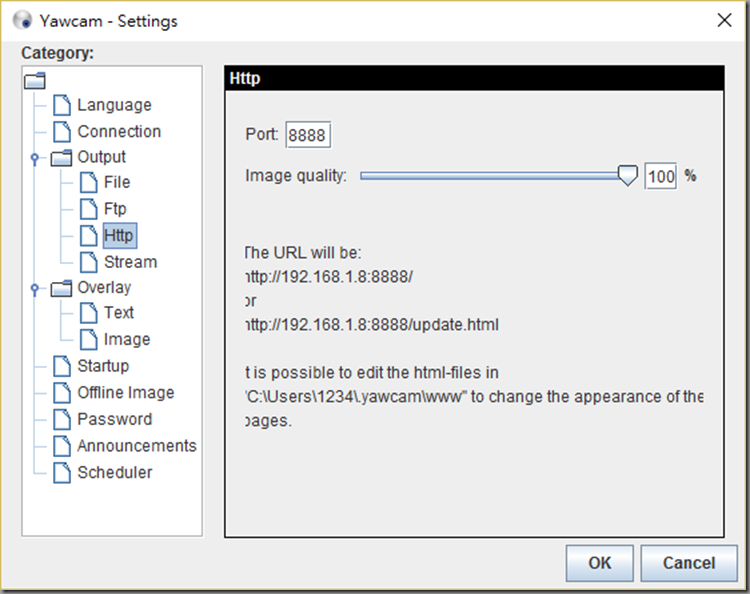750x594 pixels.
Task: Select the Password category
Action: [x=115, y=419]
